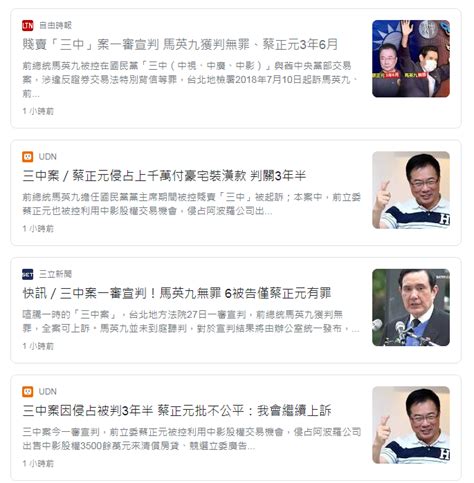Select the 自由時報 source name
474x483 pixels.
click(55, 25)
